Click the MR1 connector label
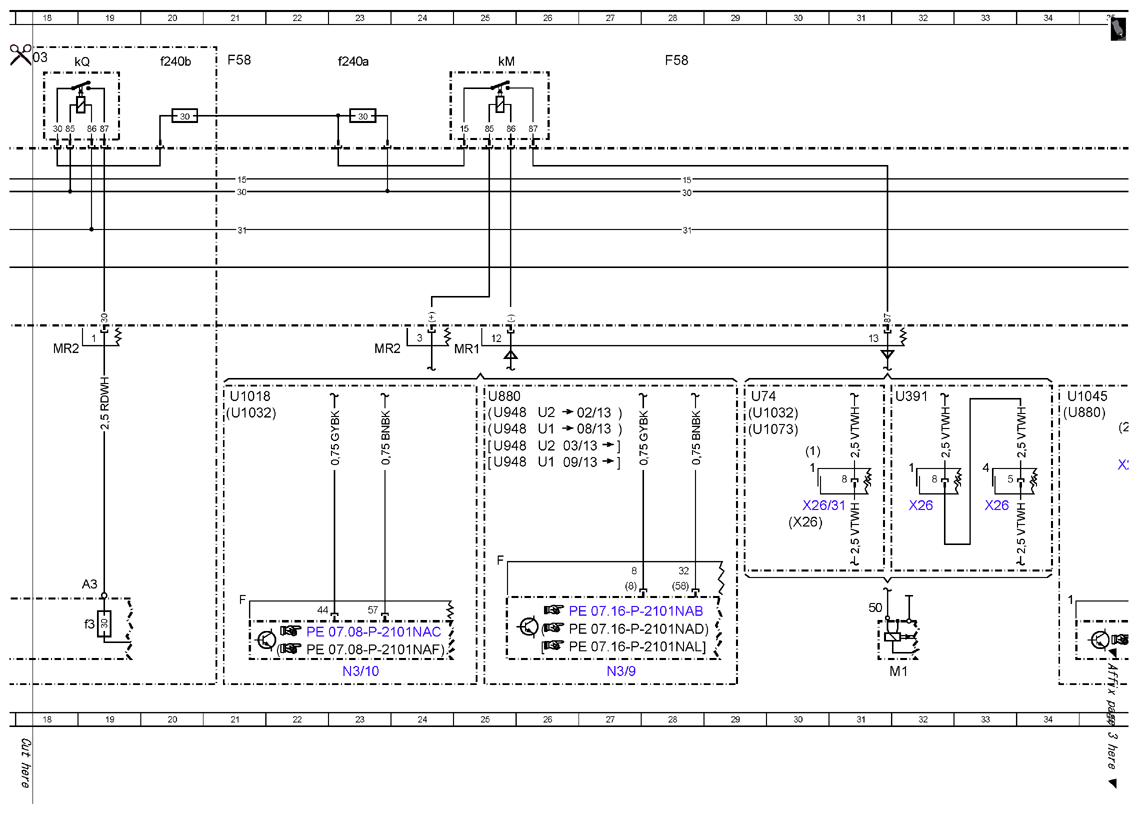Screen dimensions: 1138x813 (x=467, y=349)
